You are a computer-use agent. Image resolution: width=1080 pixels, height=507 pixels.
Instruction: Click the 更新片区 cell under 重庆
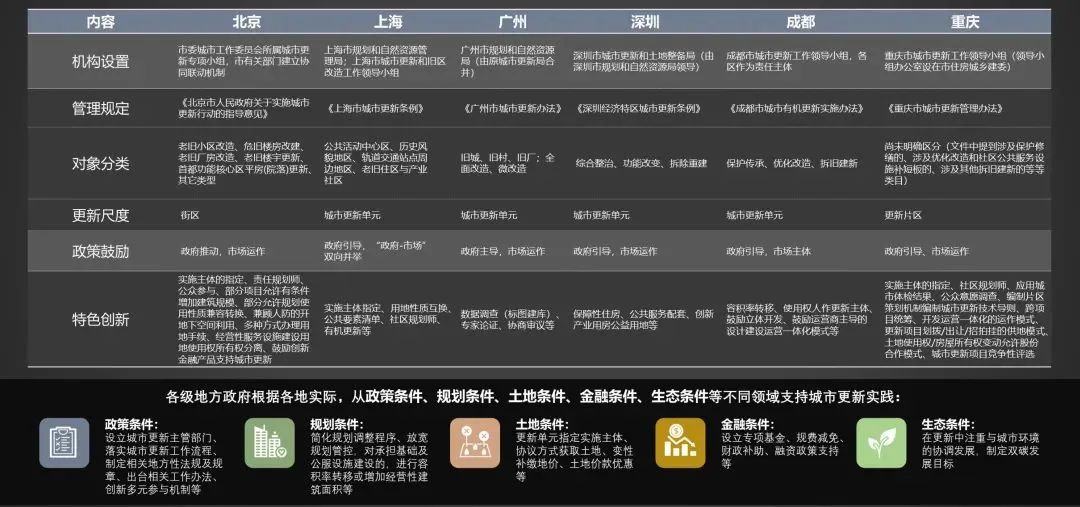tap(903, 215)
